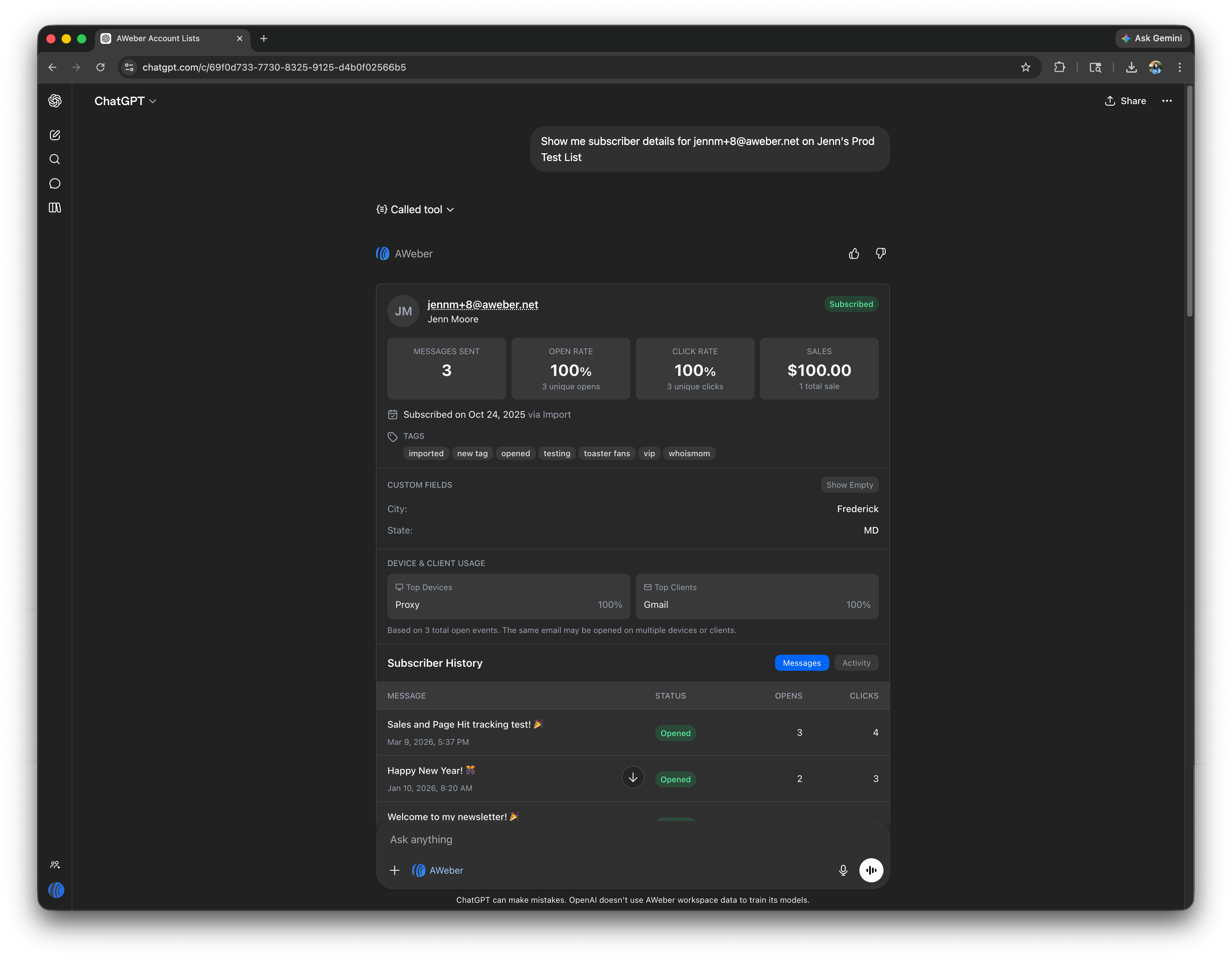Start voice mode with waveform button
1232x960 pixels.
(x=871, y=870)
